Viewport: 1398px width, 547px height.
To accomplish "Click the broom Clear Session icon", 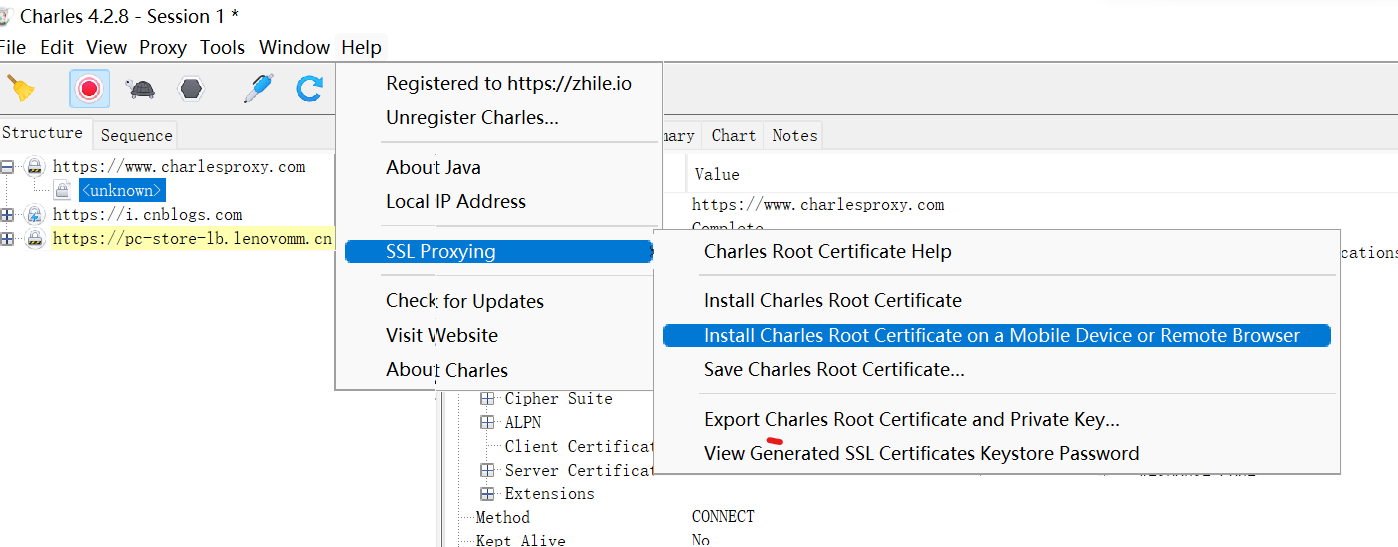I will click(21, 89).
